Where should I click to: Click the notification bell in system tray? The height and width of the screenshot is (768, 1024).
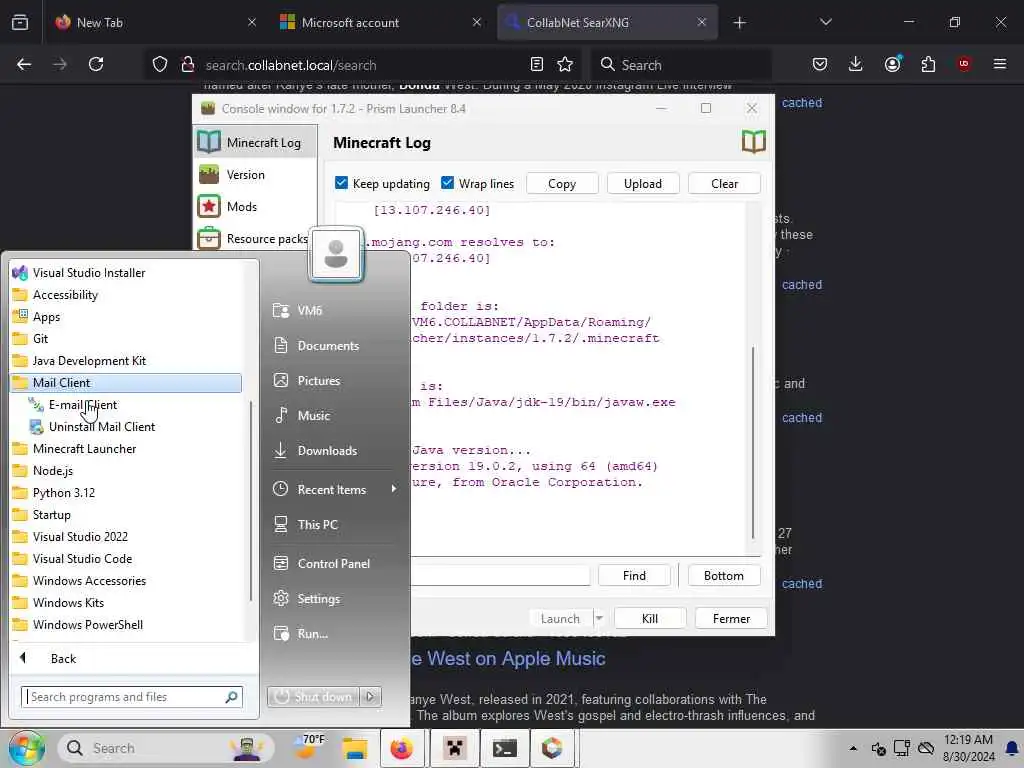pos(1012,748)
